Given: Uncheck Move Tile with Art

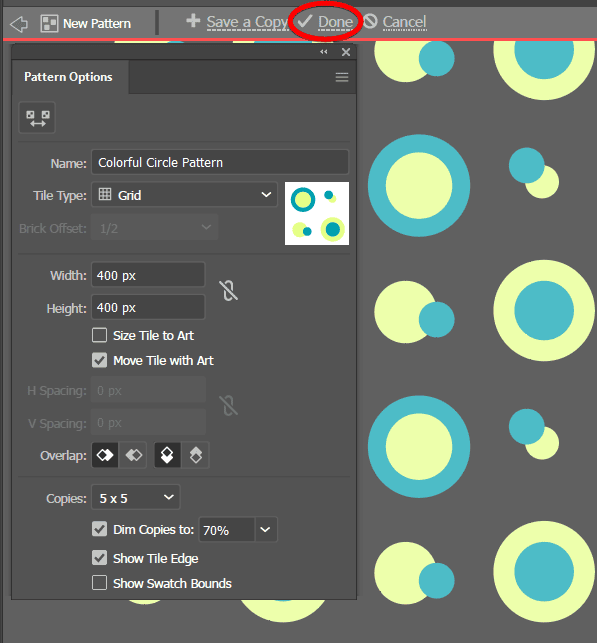Looking at the screenshot, I should tap(99, 360).
